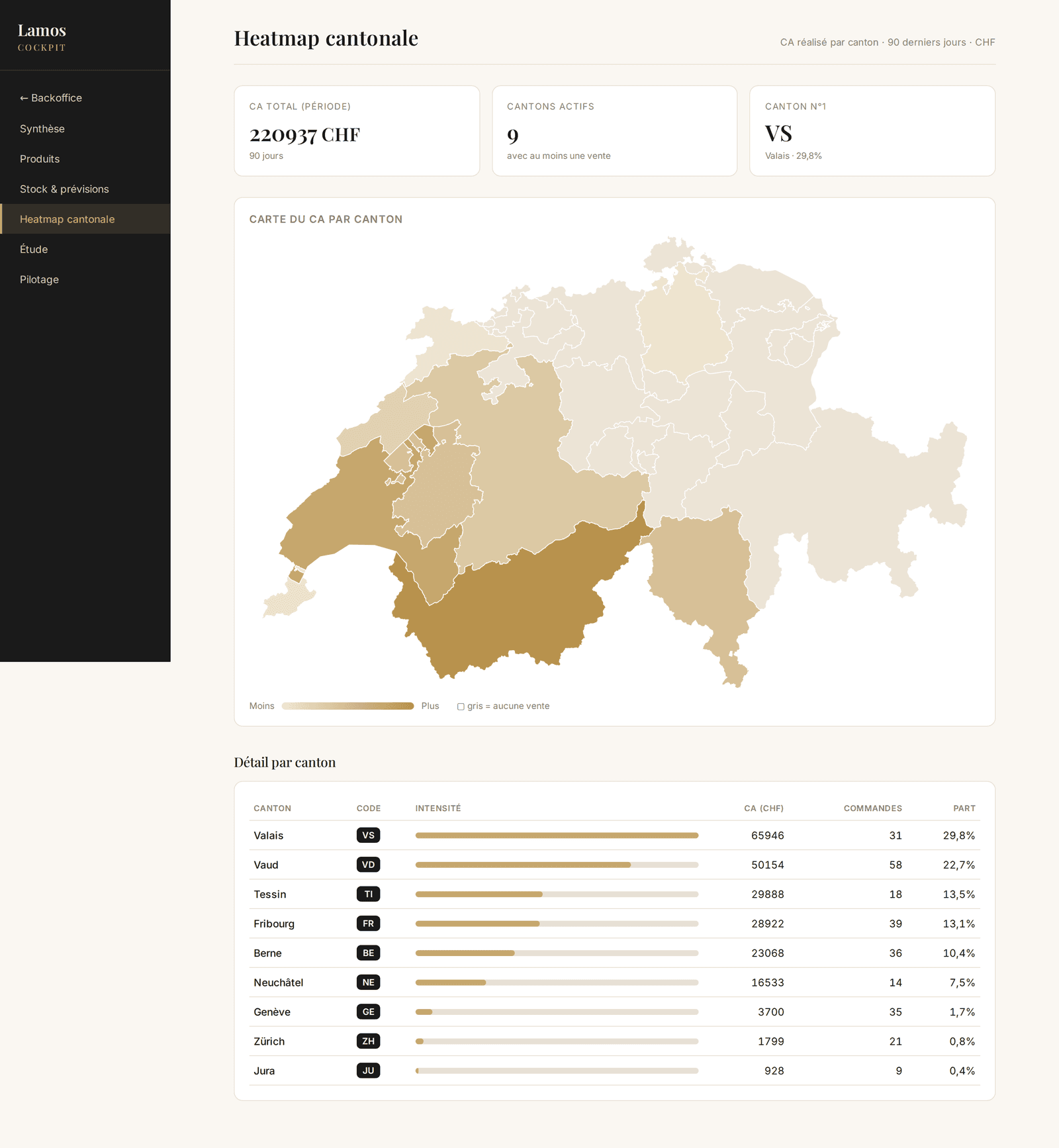Click the Tessin share 13,5%
The height and width of the screenshot is (1148, 1059).
(x=959, y=894)
